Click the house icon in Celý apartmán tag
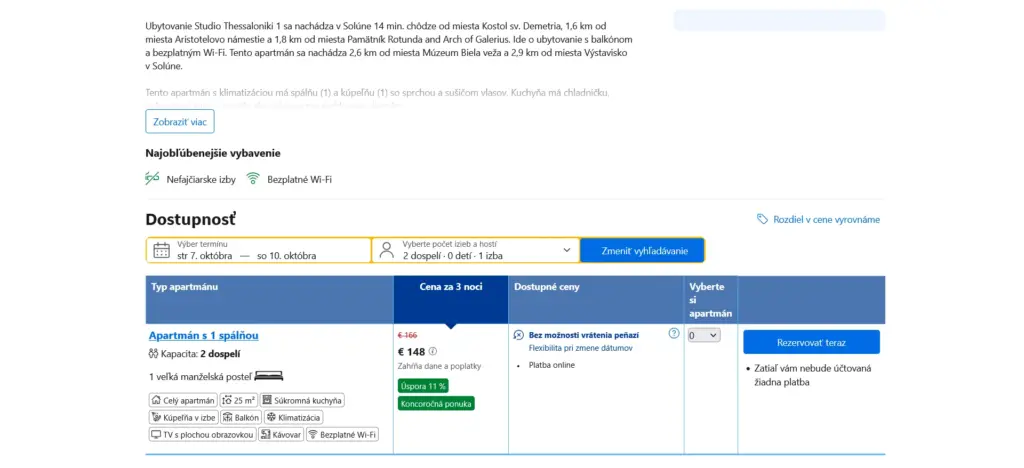 coord(156,400)
